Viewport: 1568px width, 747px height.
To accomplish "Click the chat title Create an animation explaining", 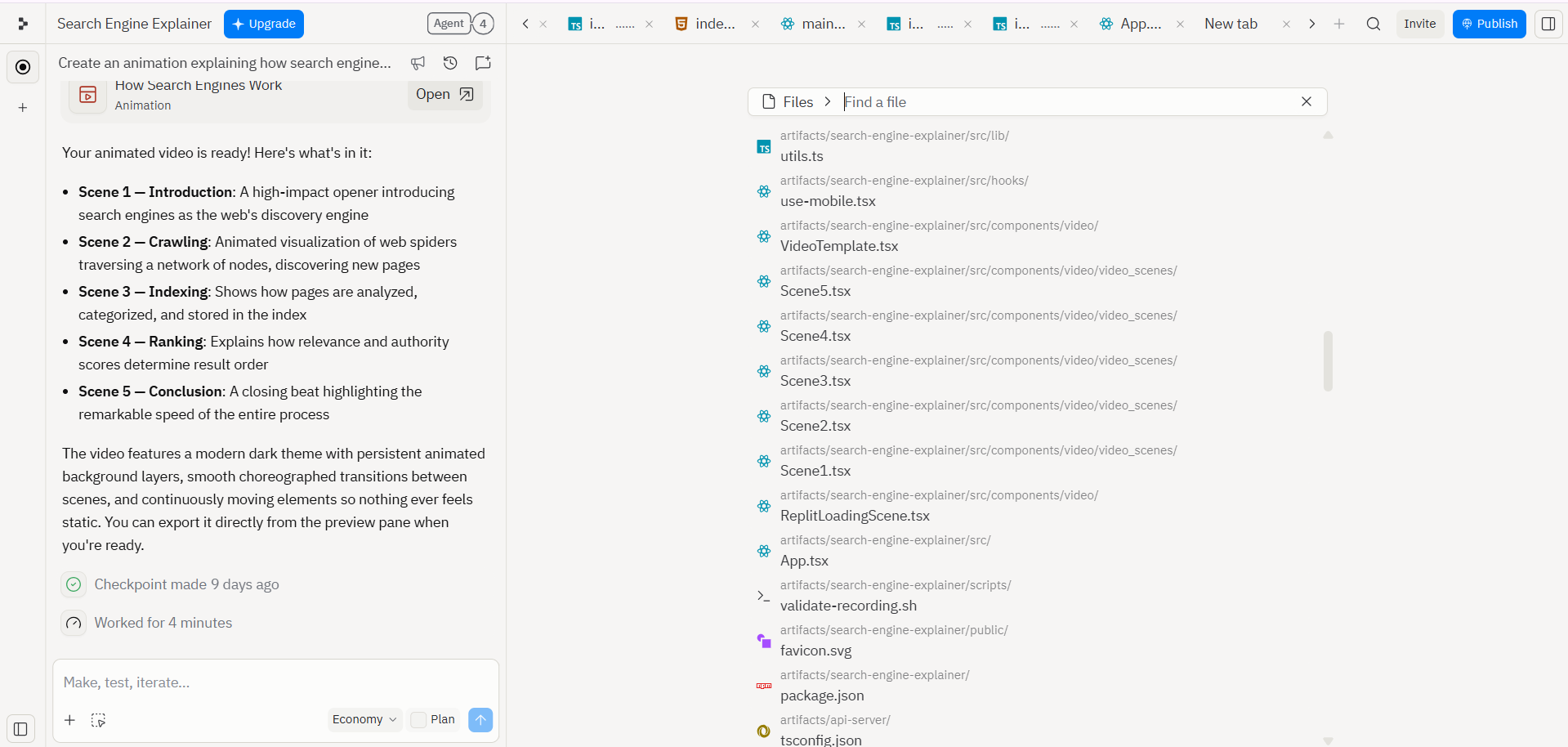I will coord(225,63).
